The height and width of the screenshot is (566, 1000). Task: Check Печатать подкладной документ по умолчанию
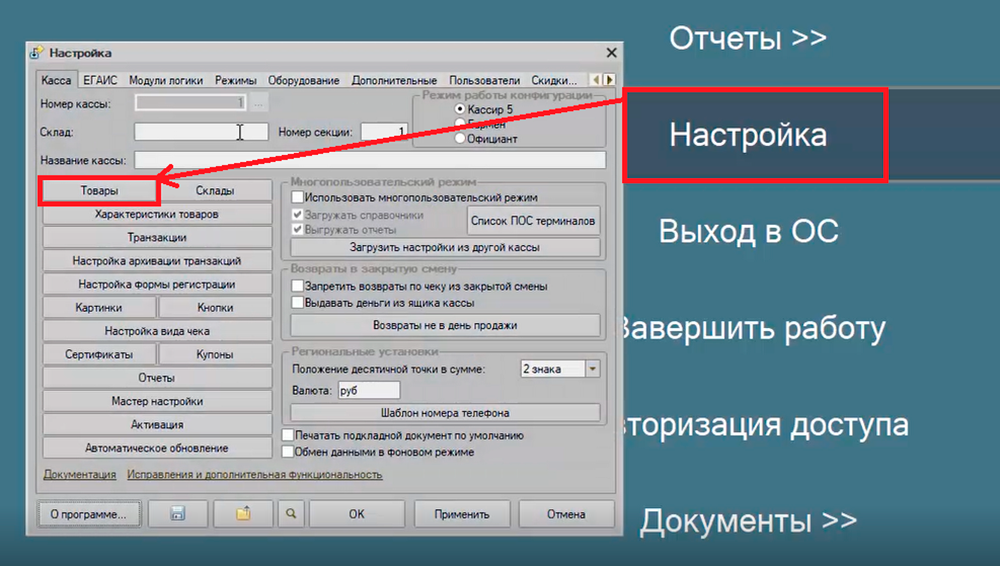pyautogui.click(x=288, y=436)
